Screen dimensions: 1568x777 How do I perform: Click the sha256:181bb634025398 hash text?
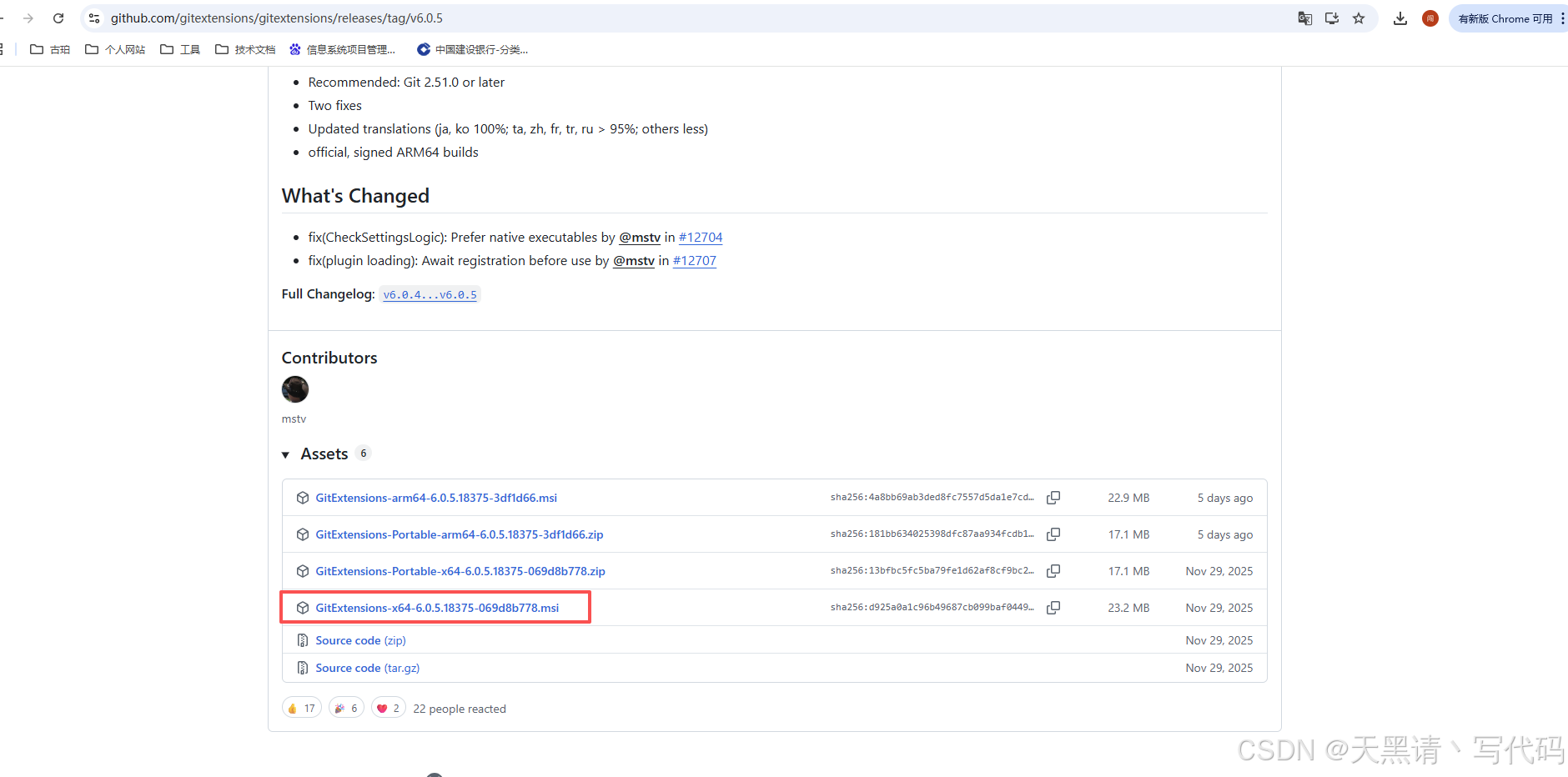pyautogui.click(x=932, y=534)
